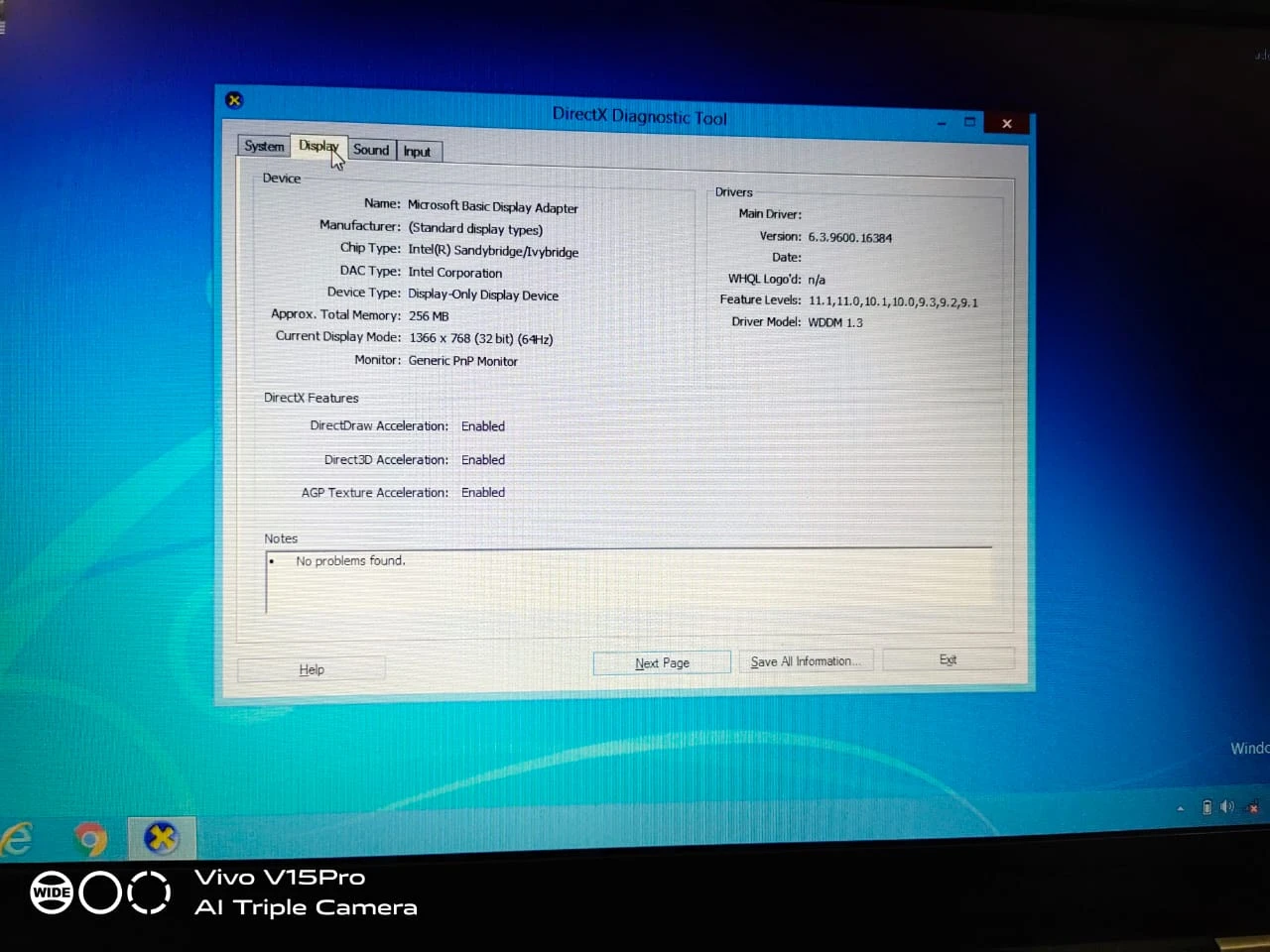
Task: Click Save All Information button
Action: point(805,661)
